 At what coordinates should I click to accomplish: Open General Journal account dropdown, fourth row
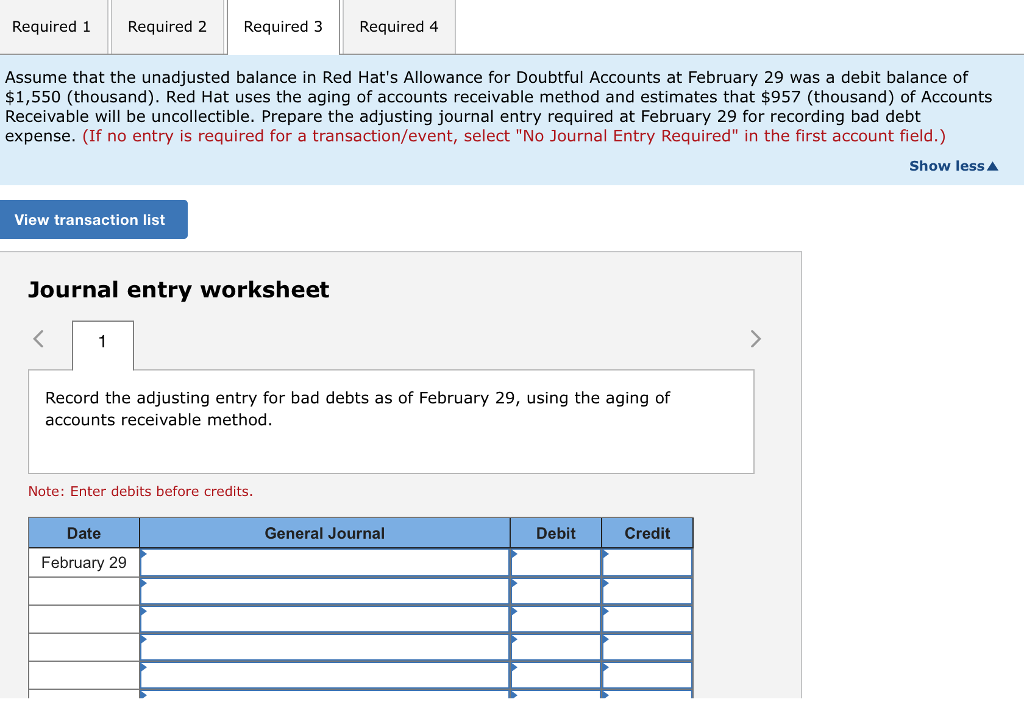tap(325, 648)
